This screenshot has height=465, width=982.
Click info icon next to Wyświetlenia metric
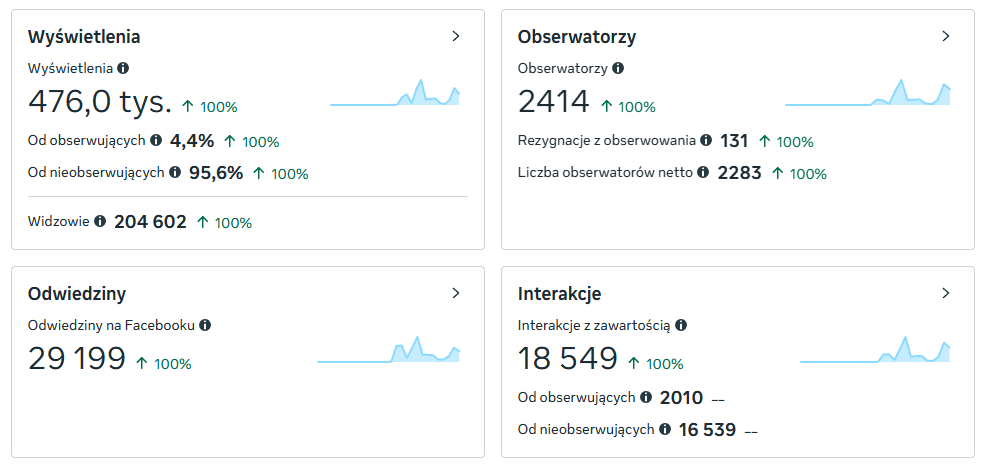(x=123, y=68)
